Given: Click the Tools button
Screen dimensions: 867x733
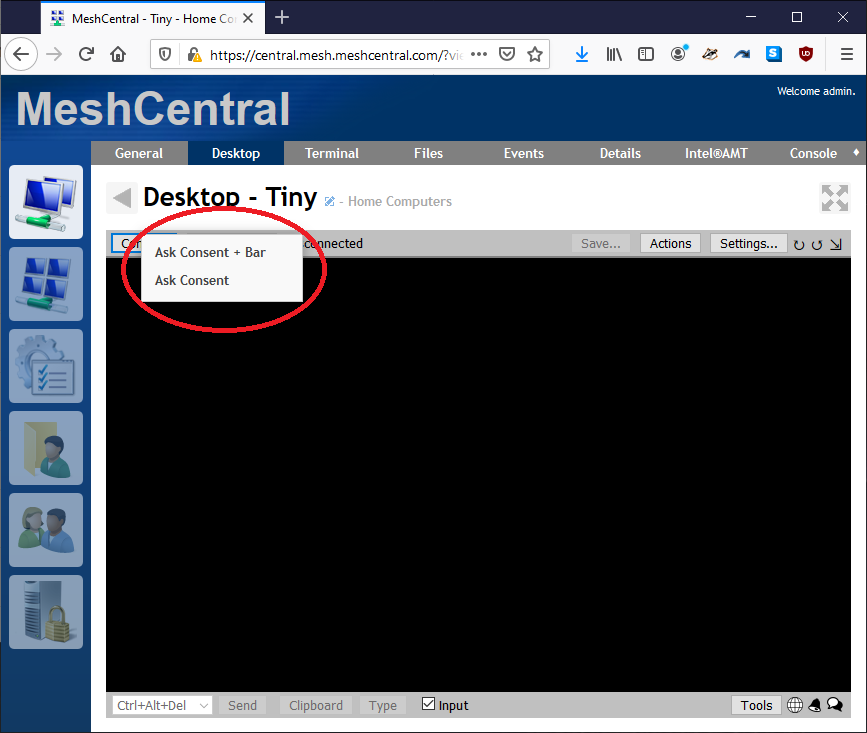Looking at the screenshot, I should click(x=756, y=705).
